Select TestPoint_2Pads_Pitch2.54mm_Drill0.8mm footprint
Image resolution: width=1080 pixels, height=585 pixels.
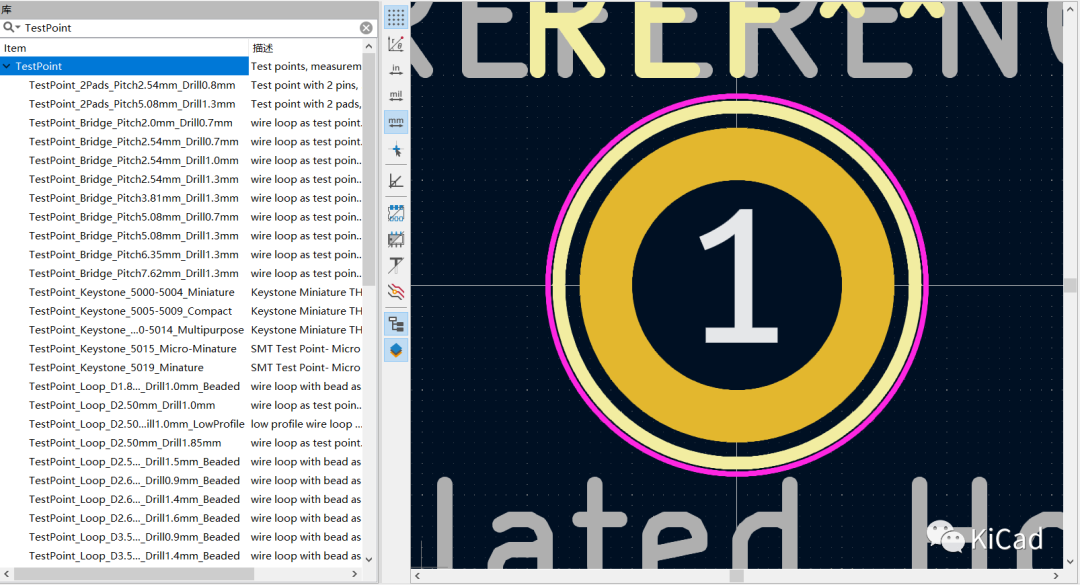132,85
